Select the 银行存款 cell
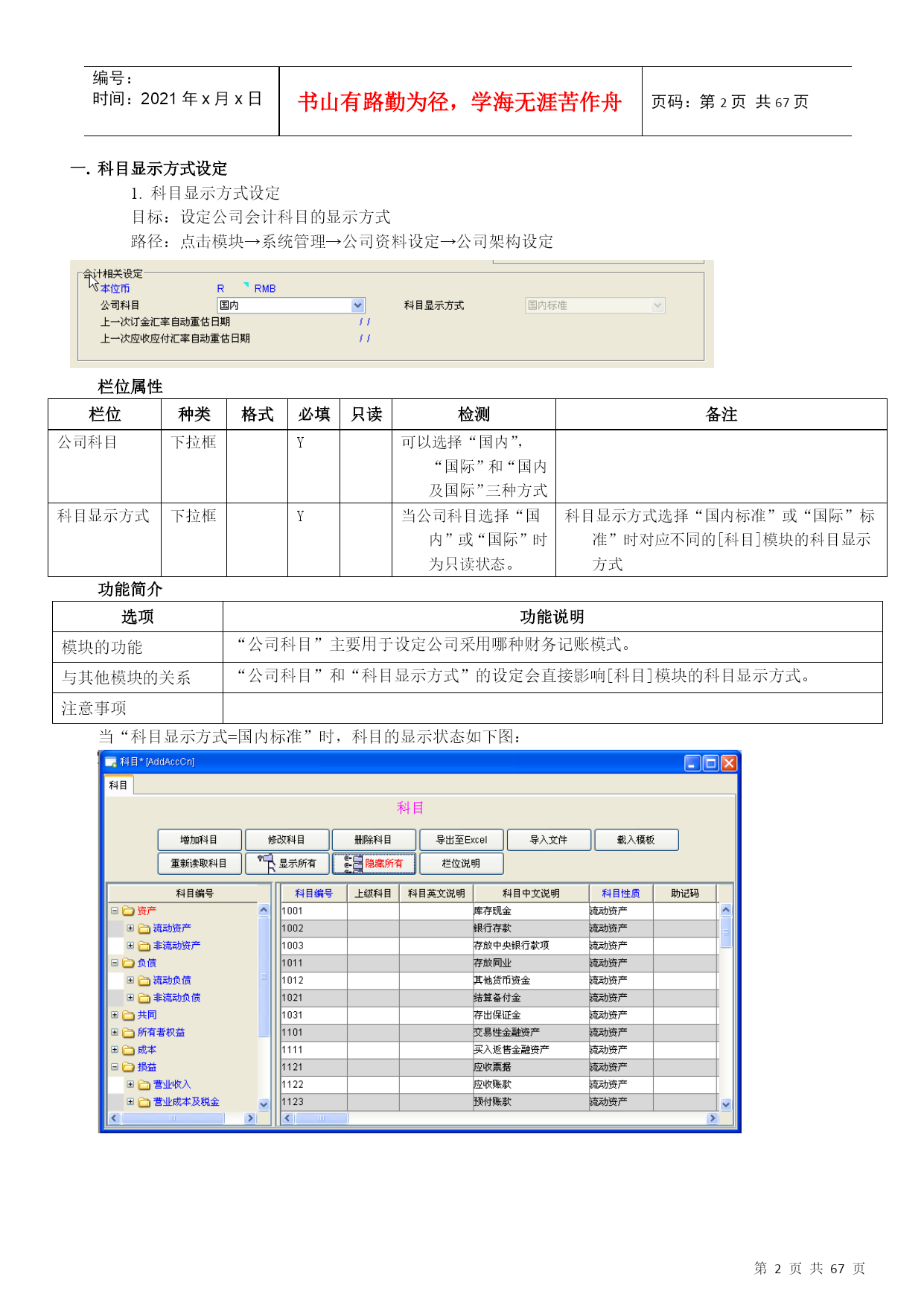Viewport: 924px width, 1306px height. pos(531,928)
